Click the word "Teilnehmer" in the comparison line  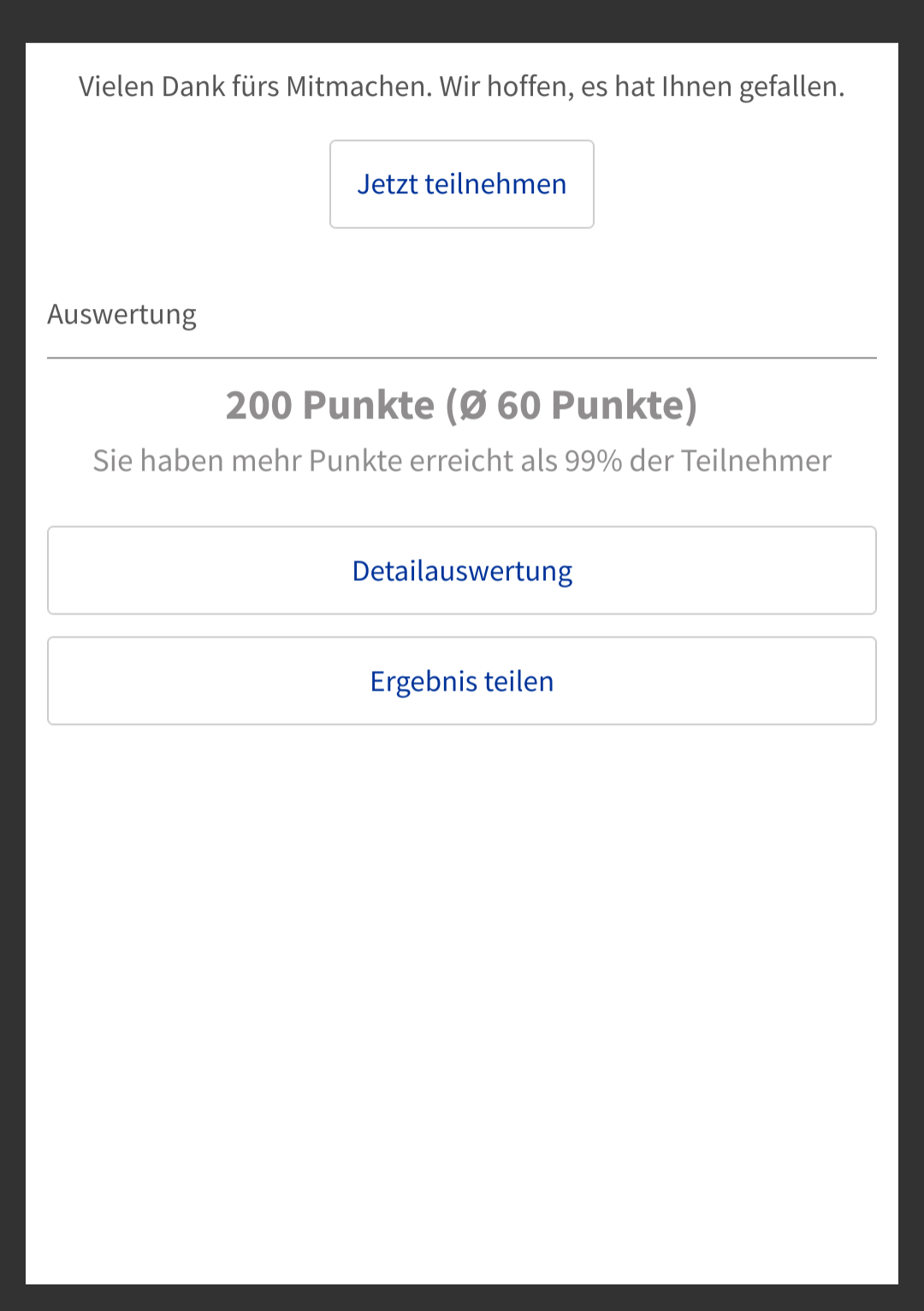[x=755, y=461]
